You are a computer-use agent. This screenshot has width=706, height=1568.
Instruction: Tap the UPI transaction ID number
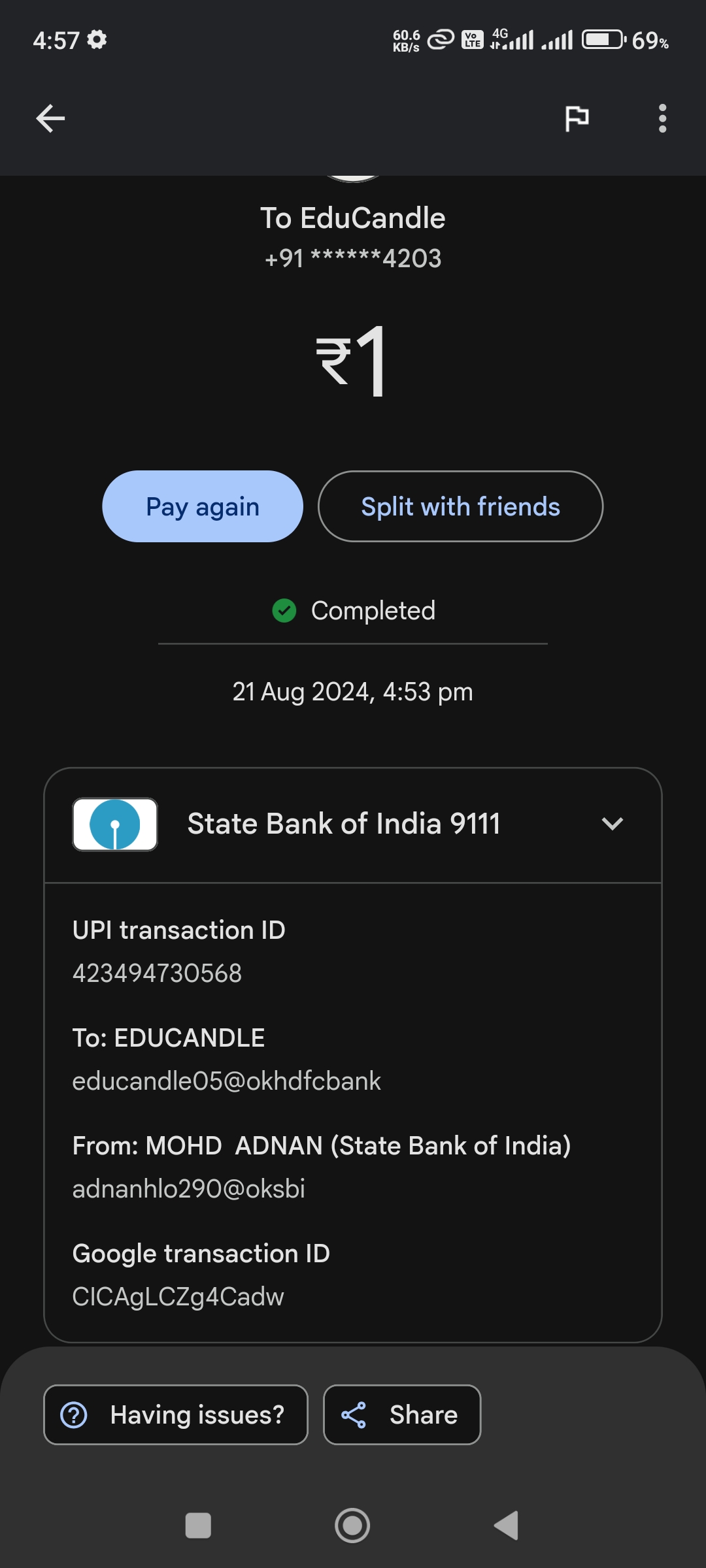157,973
